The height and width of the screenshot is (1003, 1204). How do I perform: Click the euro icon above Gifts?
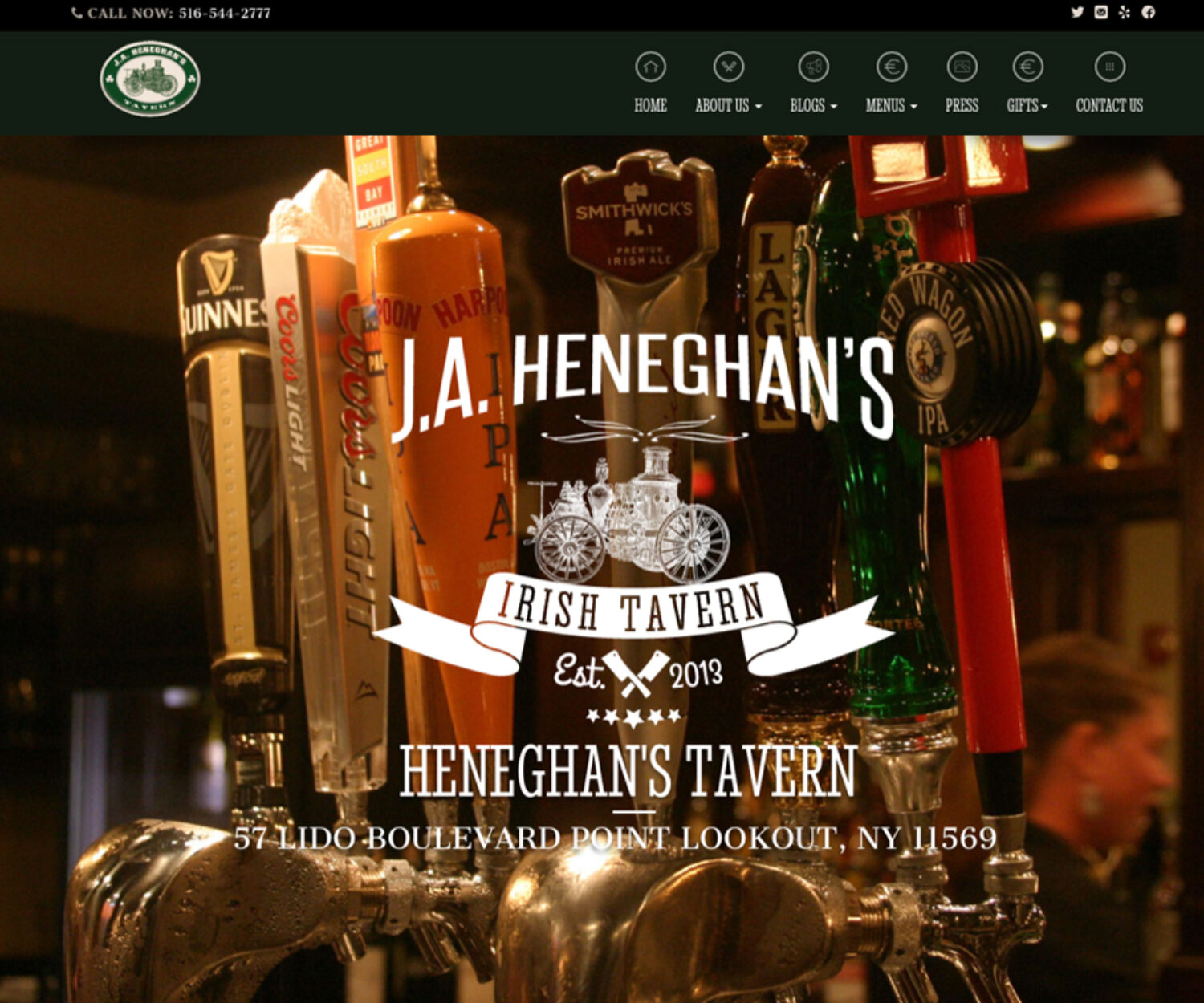(1027, 67)
